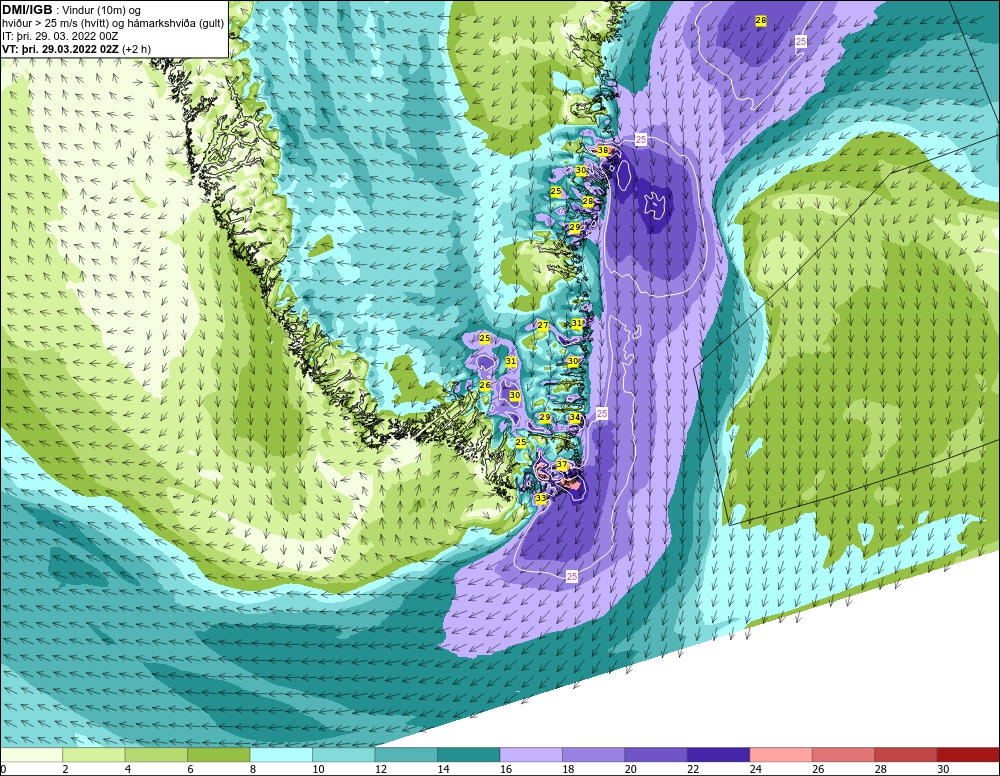This screenshot has width=1000, height=776.
Task: Click the yellow gust label 34
Action: (x=575, y=418)
